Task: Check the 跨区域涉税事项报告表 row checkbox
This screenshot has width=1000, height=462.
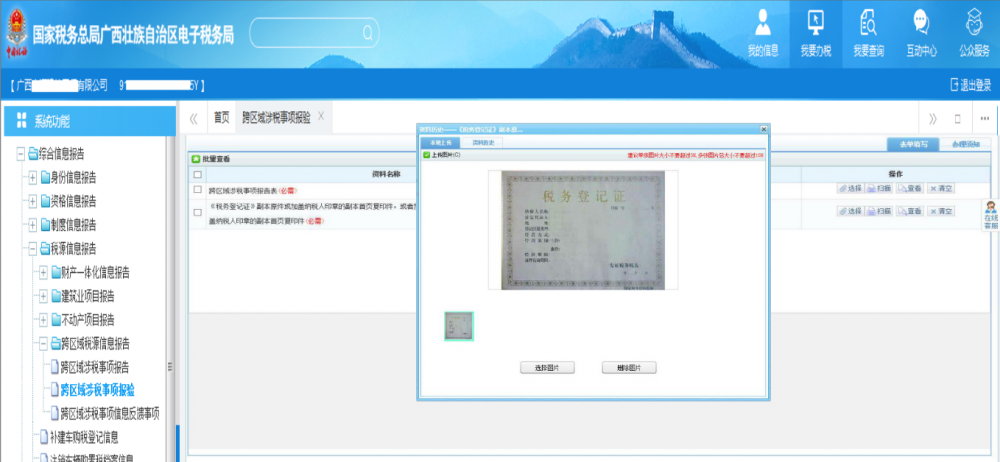Action: 197,189
